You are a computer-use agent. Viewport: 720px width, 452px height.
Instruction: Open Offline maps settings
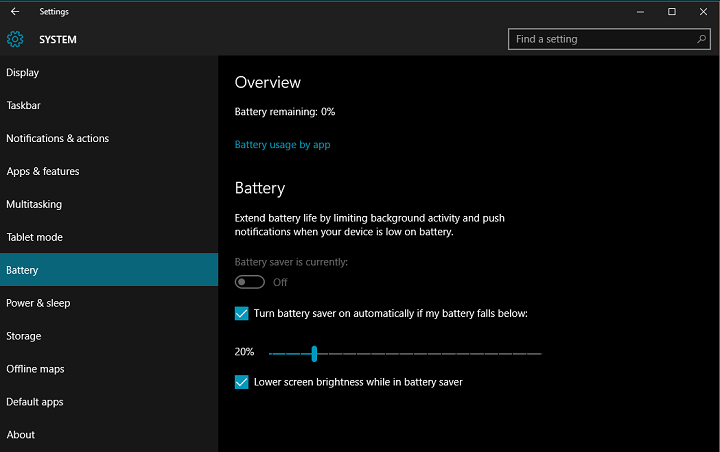[x=109, y=369]
